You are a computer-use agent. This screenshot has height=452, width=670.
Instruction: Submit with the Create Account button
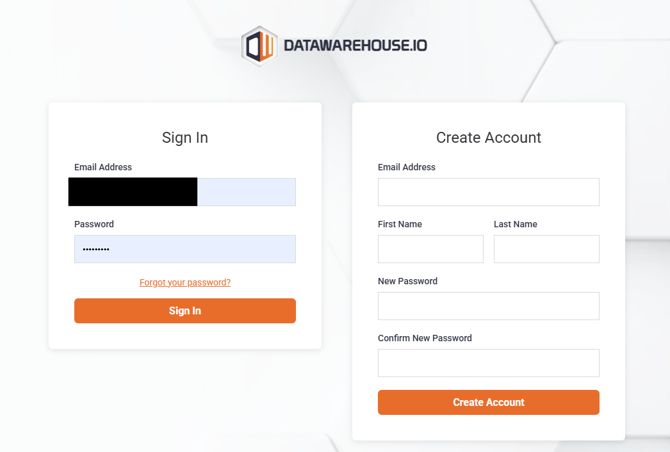[488, 402]
